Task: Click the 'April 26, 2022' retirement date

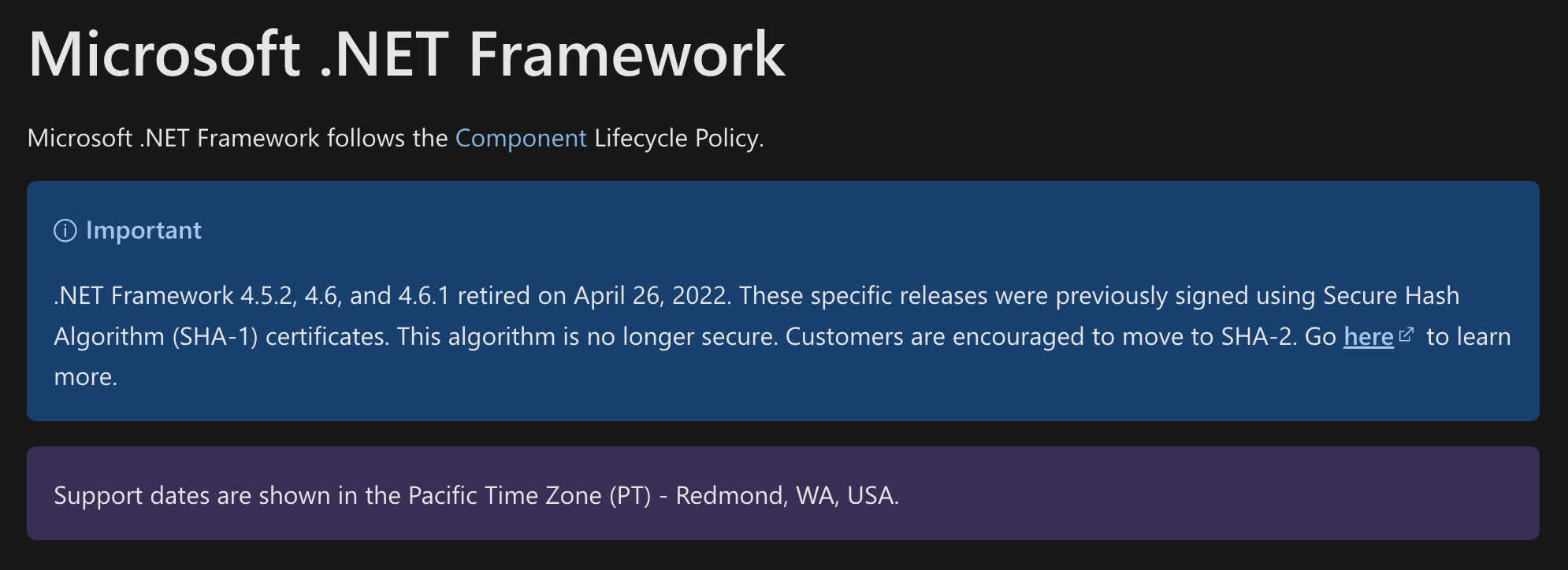Action: pyautogui.click(x=649, y=296)
